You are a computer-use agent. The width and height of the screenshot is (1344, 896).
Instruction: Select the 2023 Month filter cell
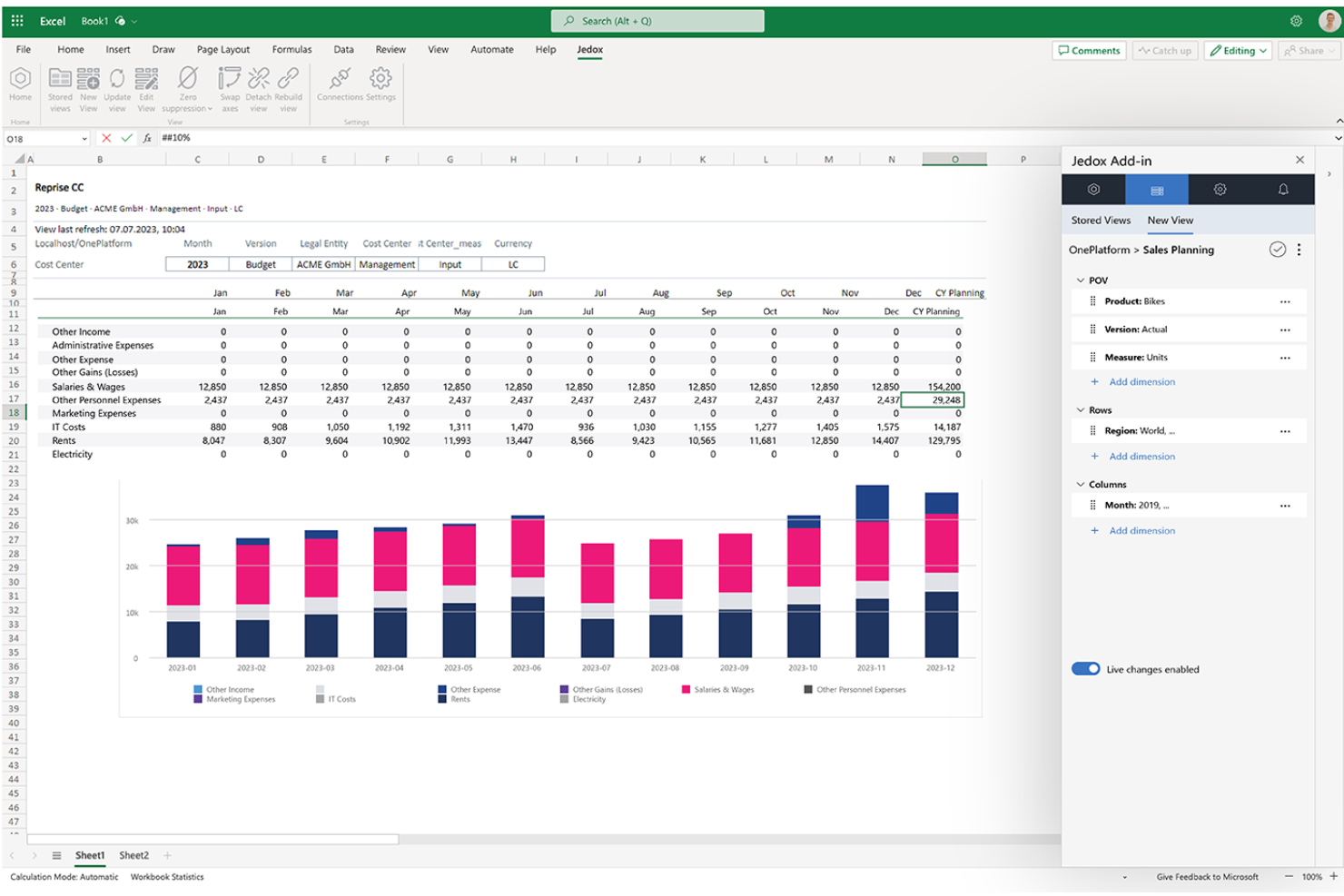pos(197,265)
